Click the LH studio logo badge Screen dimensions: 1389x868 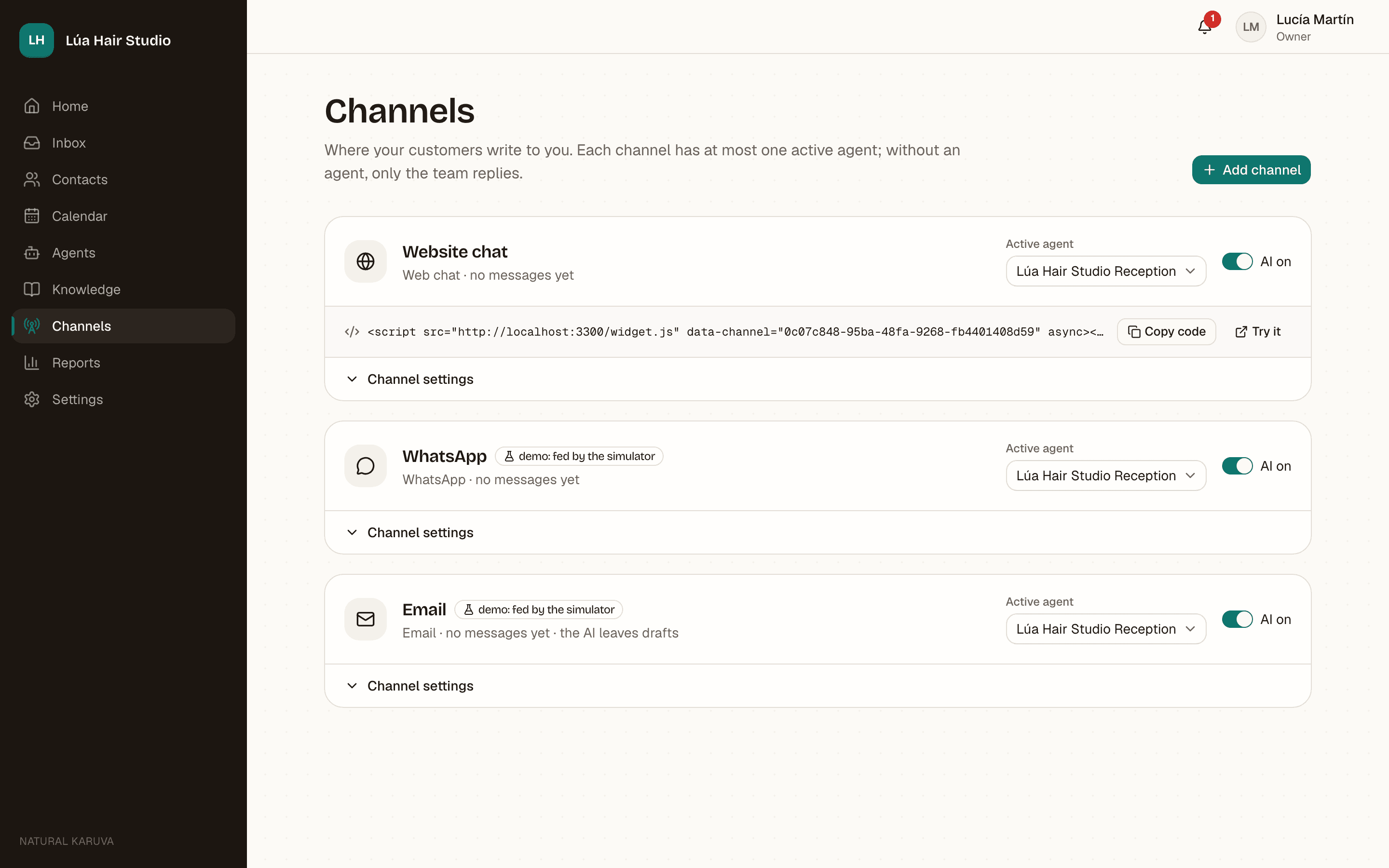tap(36, 40)
